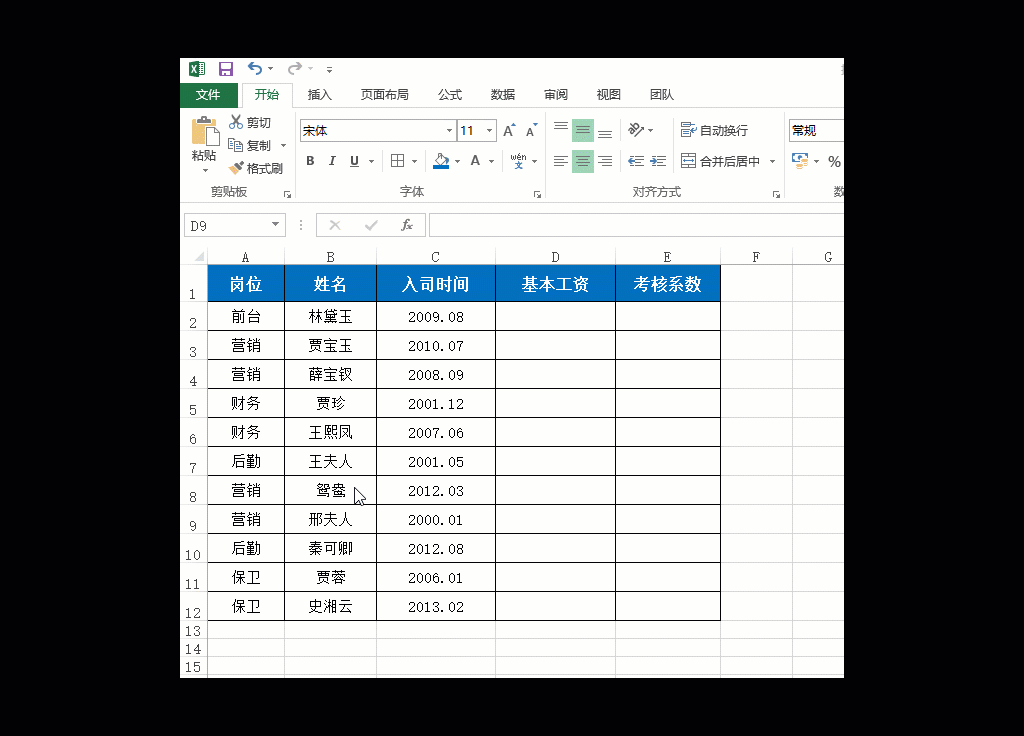This screenshot has width=1024, height=736.
Task: Click the text orientation icon
Action: coord(636,130)
